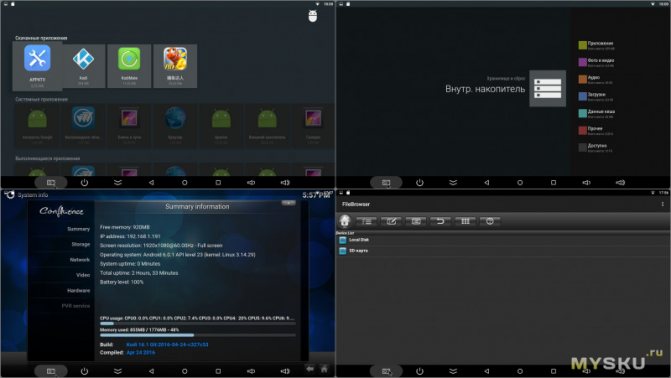The image size is (671, 378).
Task: Raise volume in app list navigation bar
Action: point(285,182)
